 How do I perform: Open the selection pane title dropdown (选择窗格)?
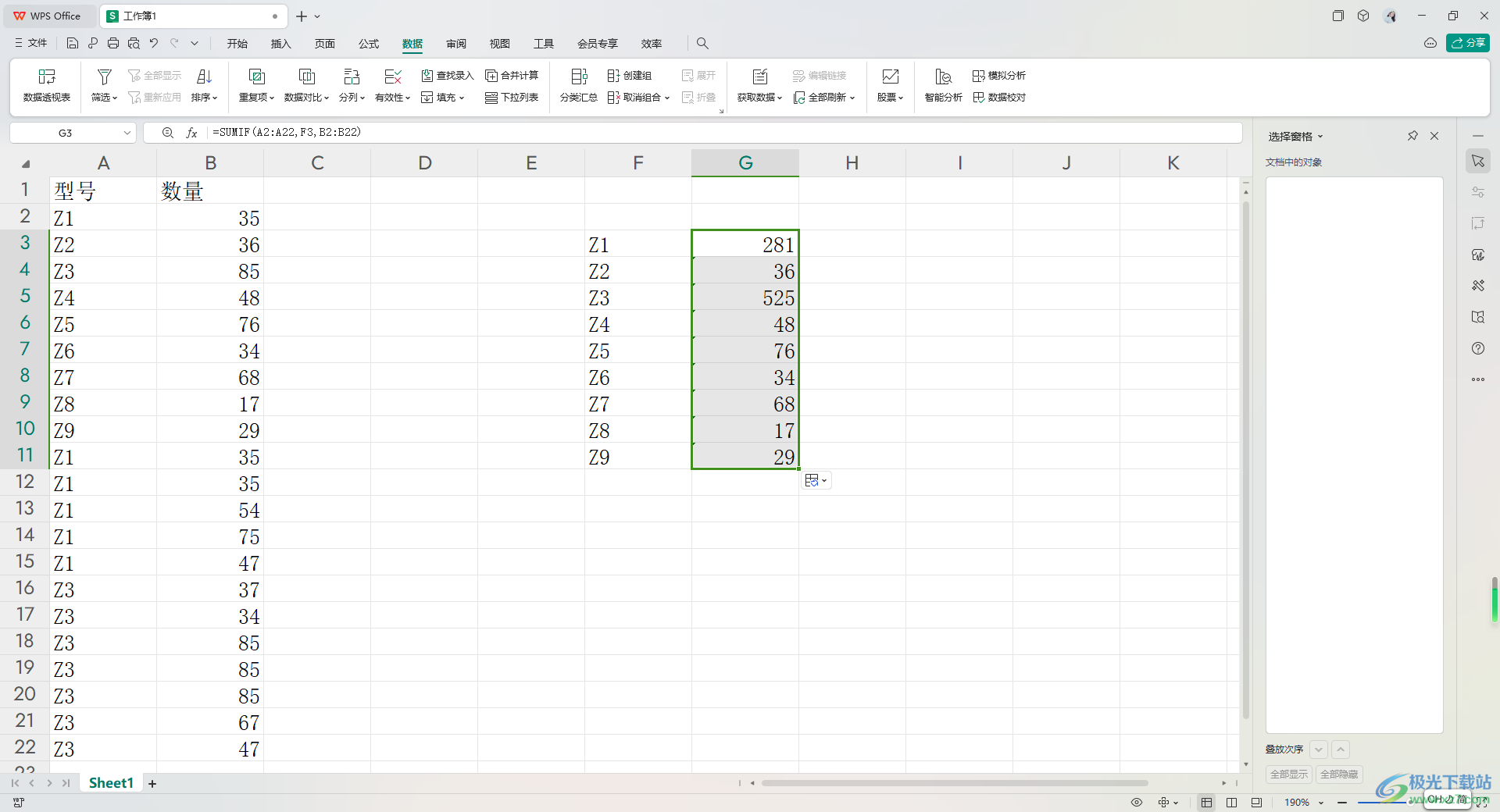[1320, 137]
